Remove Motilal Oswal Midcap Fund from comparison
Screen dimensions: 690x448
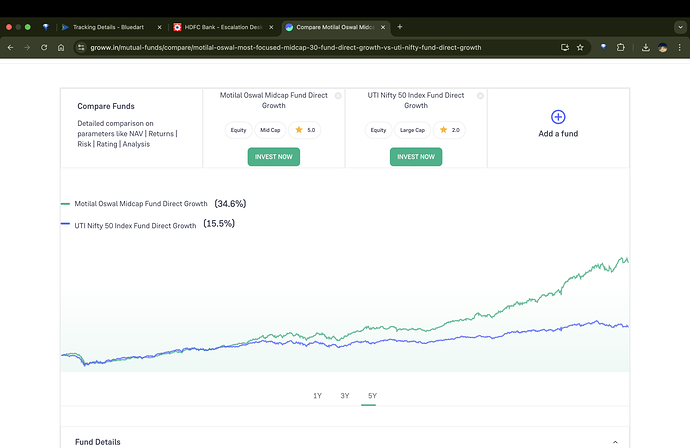tap(338, 96)
